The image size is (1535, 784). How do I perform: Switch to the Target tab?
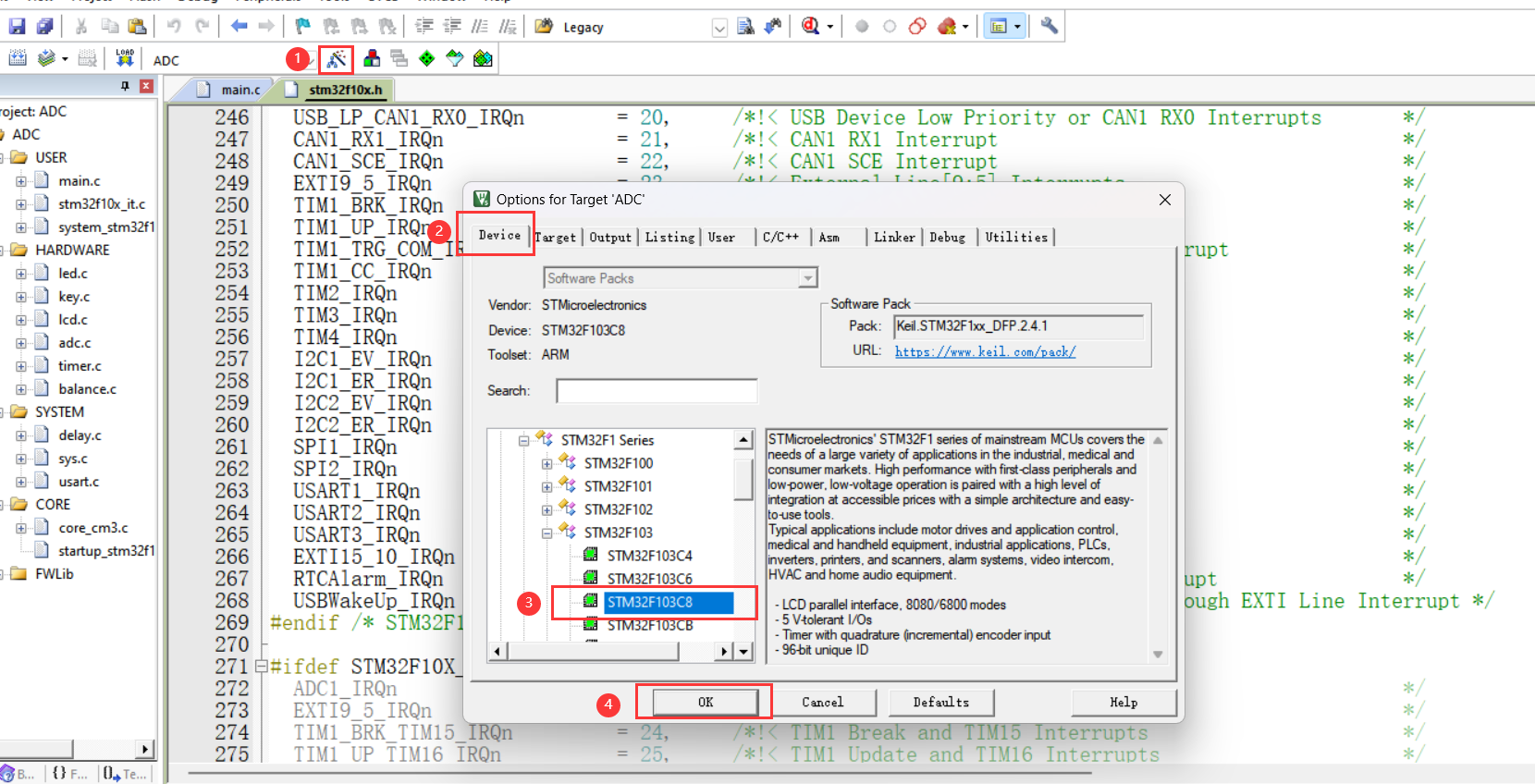(x=556, y=238)
